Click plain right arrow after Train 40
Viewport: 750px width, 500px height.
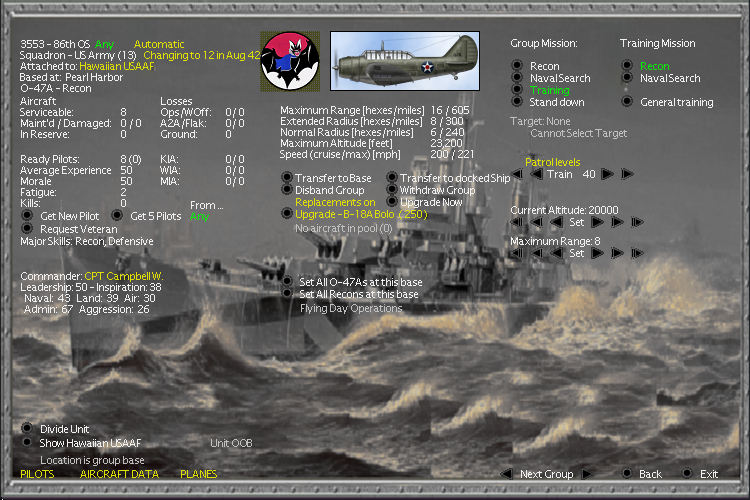tap(607, 174)
